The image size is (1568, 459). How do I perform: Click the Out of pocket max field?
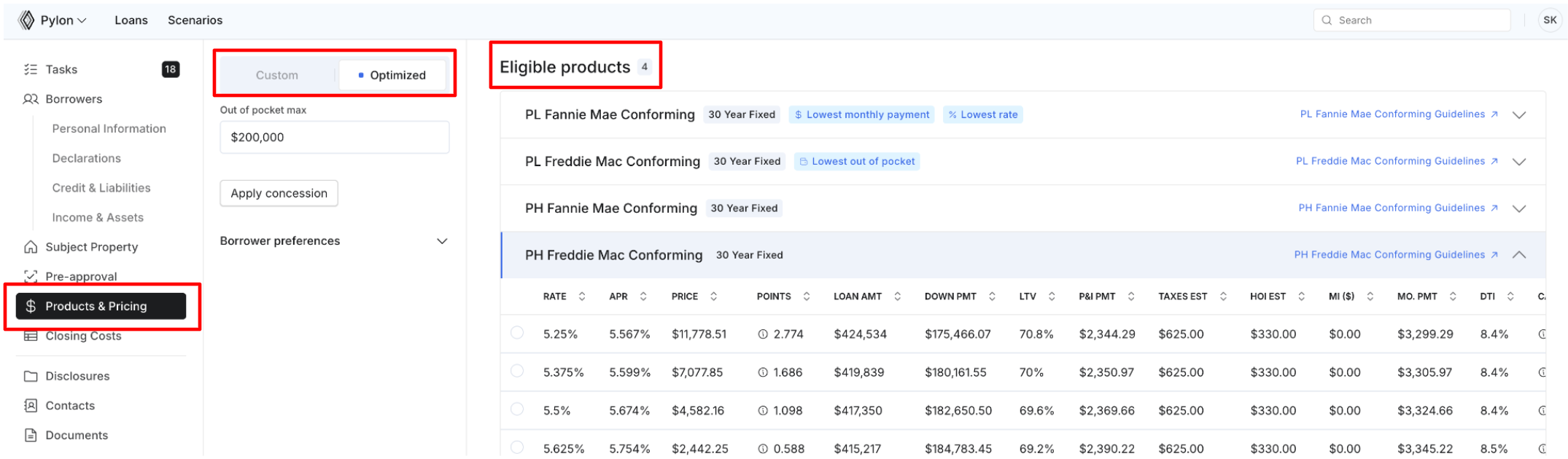pos(335,137)
